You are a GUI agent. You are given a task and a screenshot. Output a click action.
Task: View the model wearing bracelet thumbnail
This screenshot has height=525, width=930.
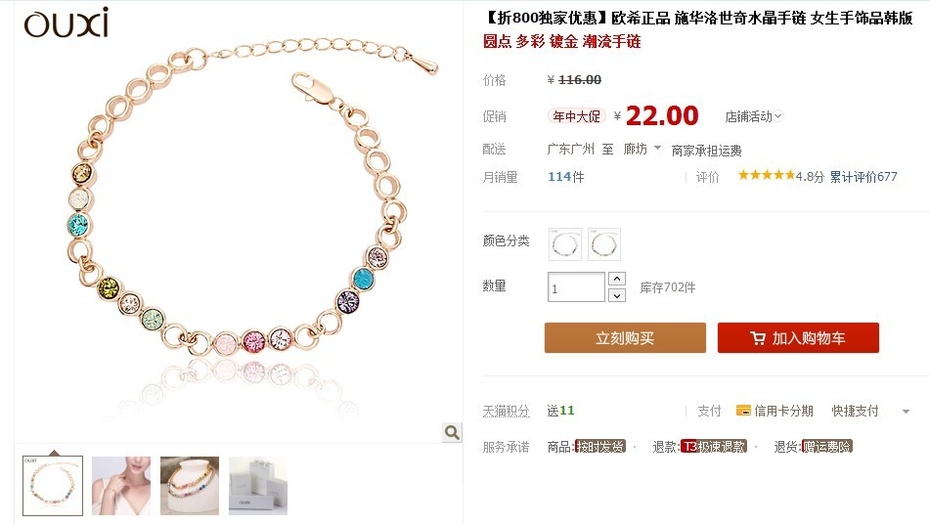pyautogui.click(x=121, y=485)
